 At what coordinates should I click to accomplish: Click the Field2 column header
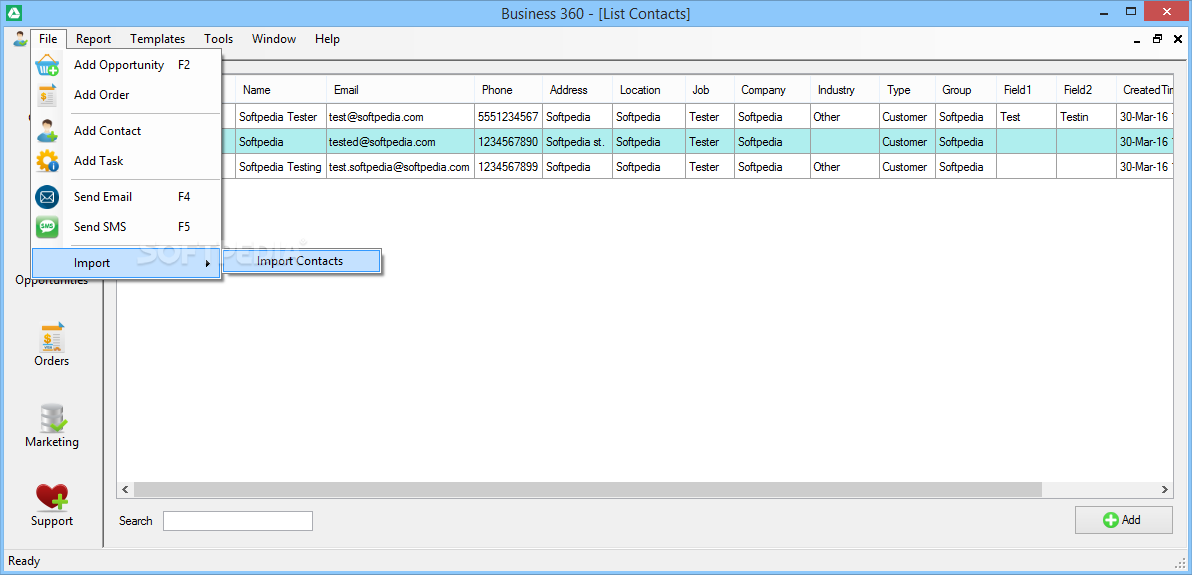pos(1086,90)
